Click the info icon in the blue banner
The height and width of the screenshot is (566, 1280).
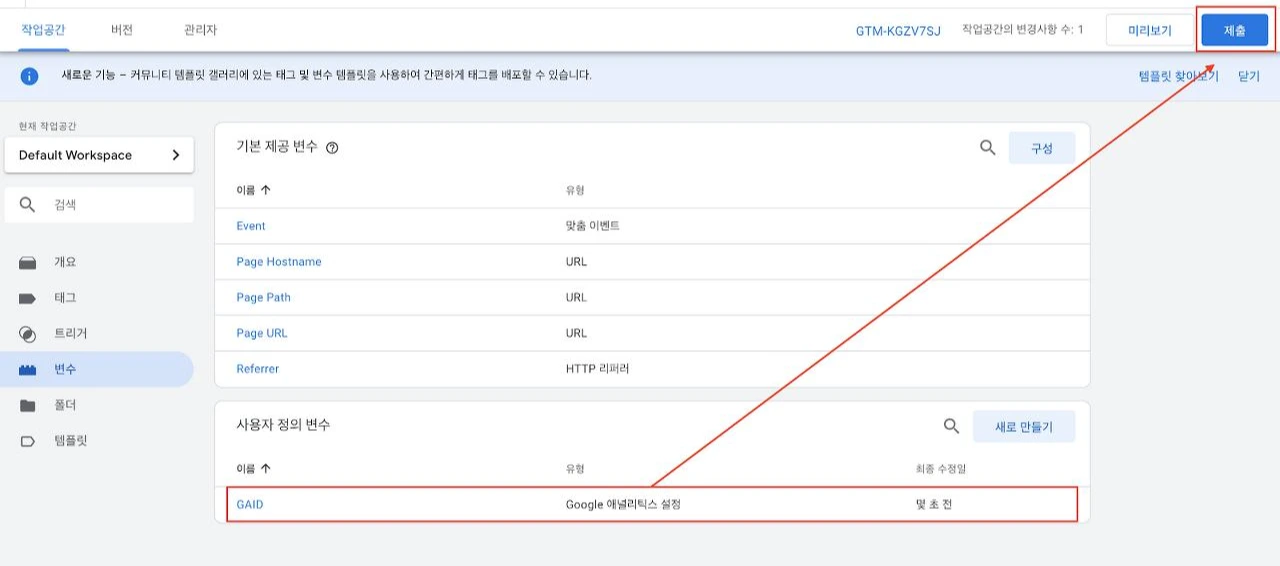click(x=30, y=76)
